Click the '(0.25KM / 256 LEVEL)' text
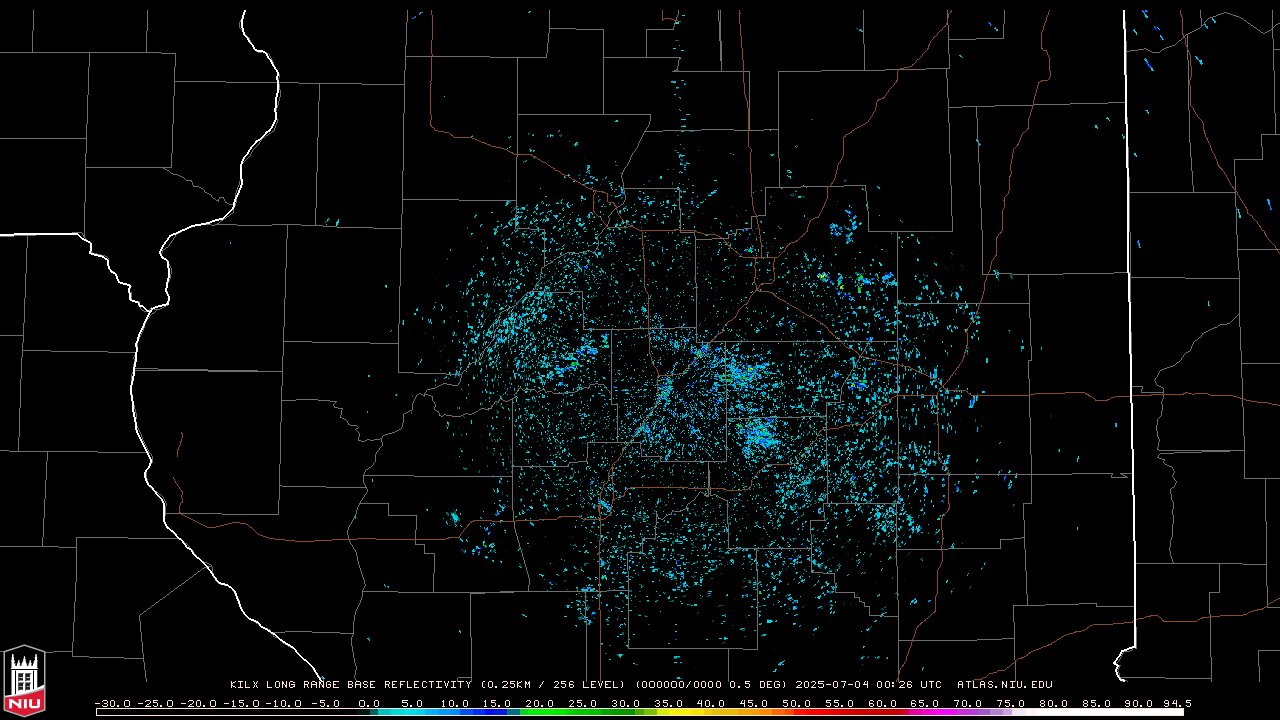 pos(553,685)
